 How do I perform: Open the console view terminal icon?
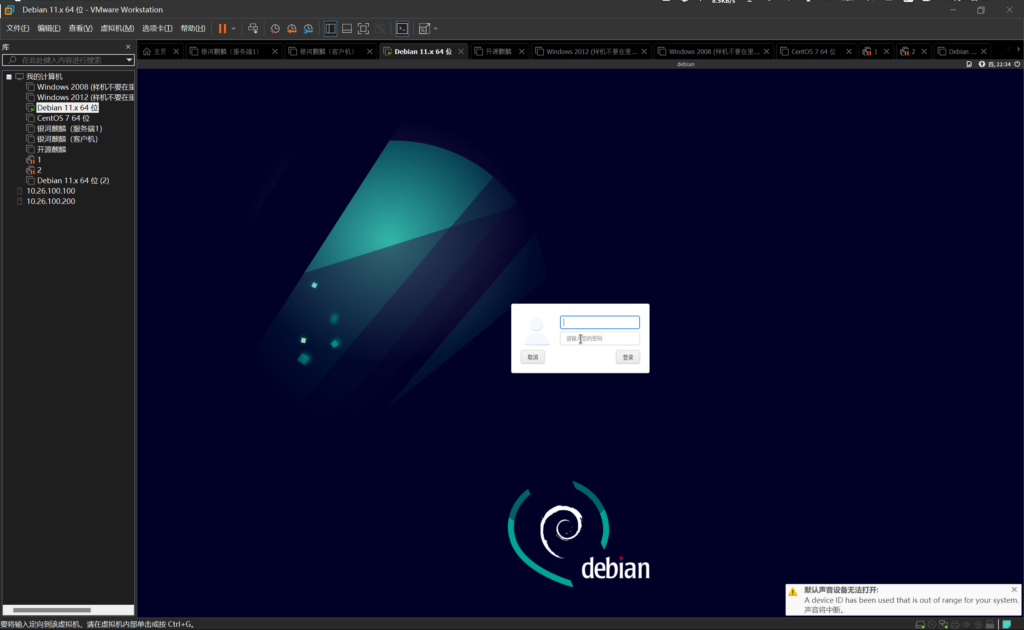[x=402, y=29]
